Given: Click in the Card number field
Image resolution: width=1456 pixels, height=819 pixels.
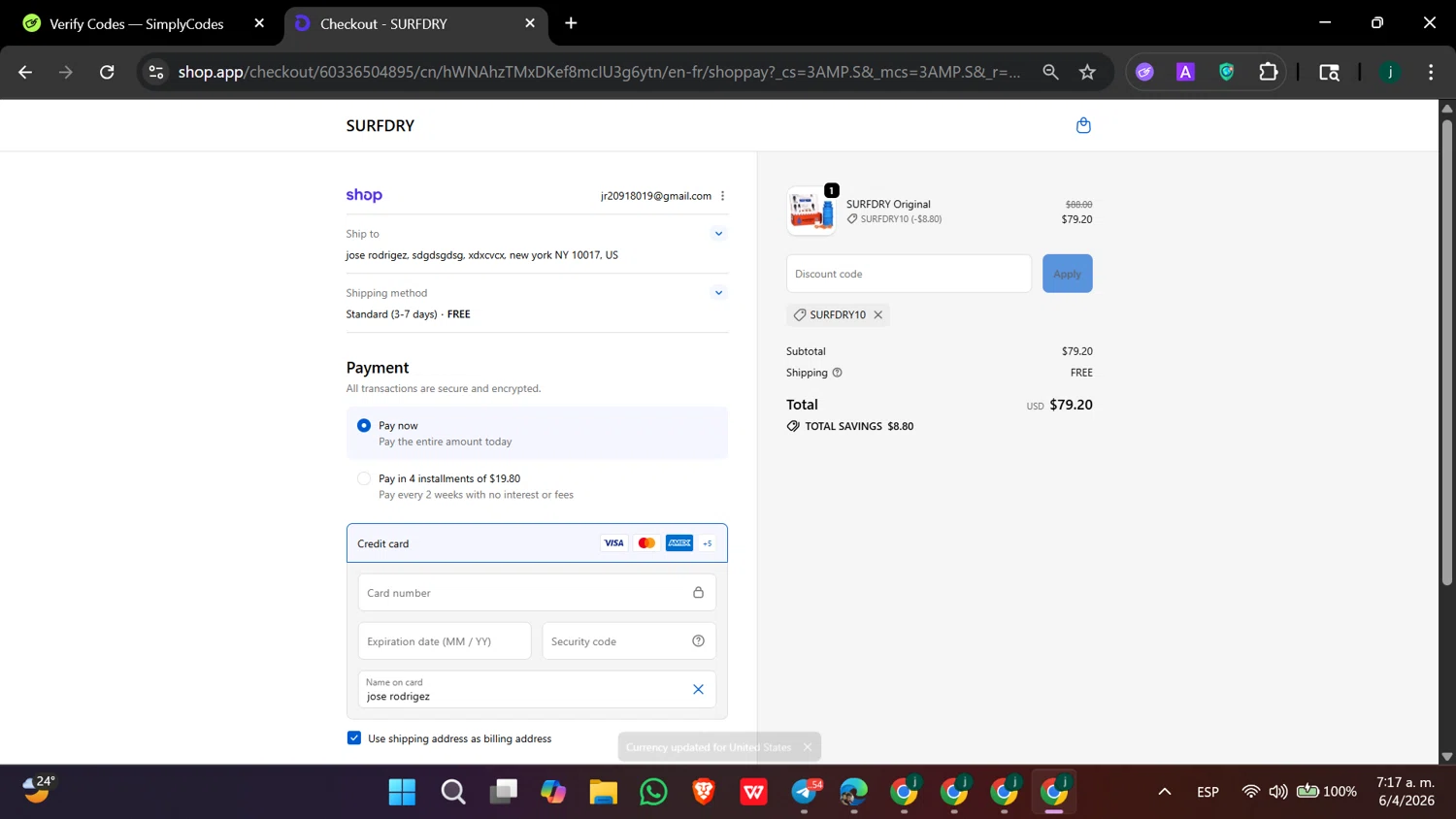Looking at the screenshot, I should [x=537, y=593].
